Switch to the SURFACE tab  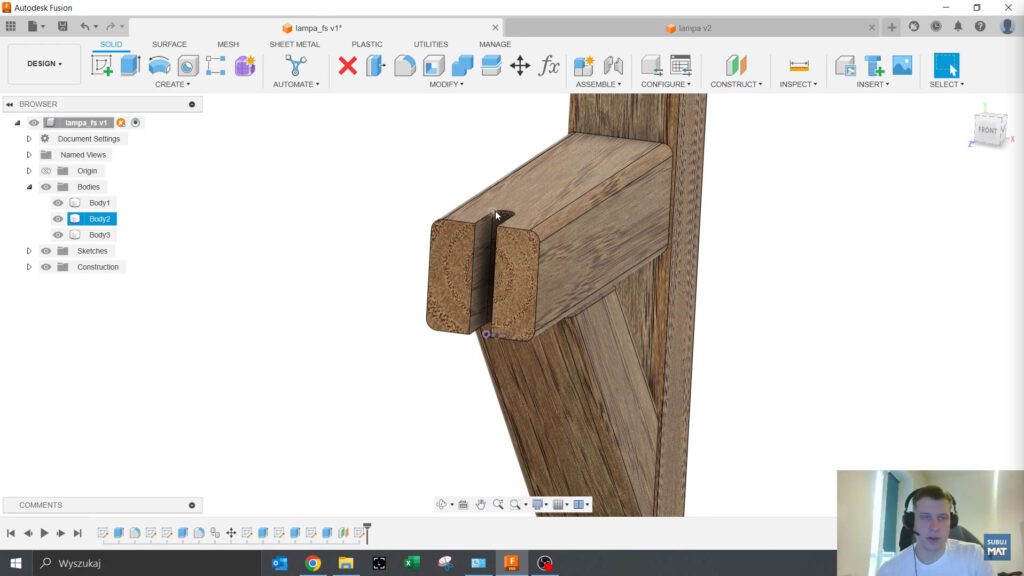pos(169,44)
